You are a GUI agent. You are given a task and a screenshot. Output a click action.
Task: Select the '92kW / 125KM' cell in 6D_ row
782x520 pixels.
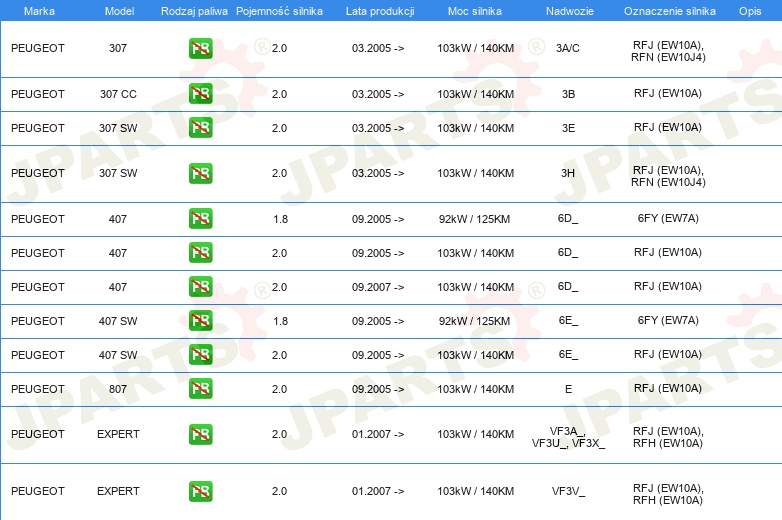click(474, 219)
